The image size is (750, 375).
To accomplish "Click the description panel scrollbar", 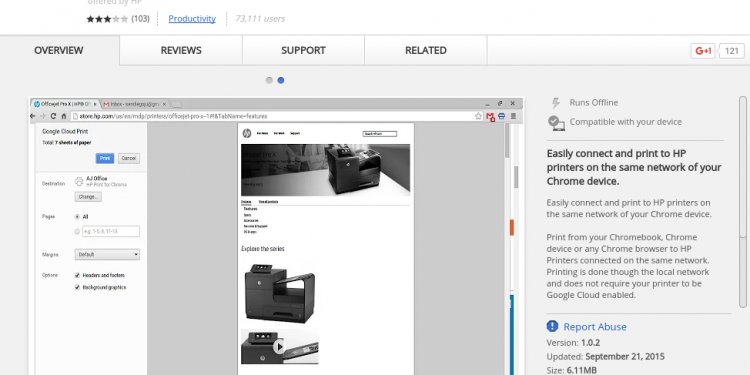I will pyautogui.click(x=742, y=201).
